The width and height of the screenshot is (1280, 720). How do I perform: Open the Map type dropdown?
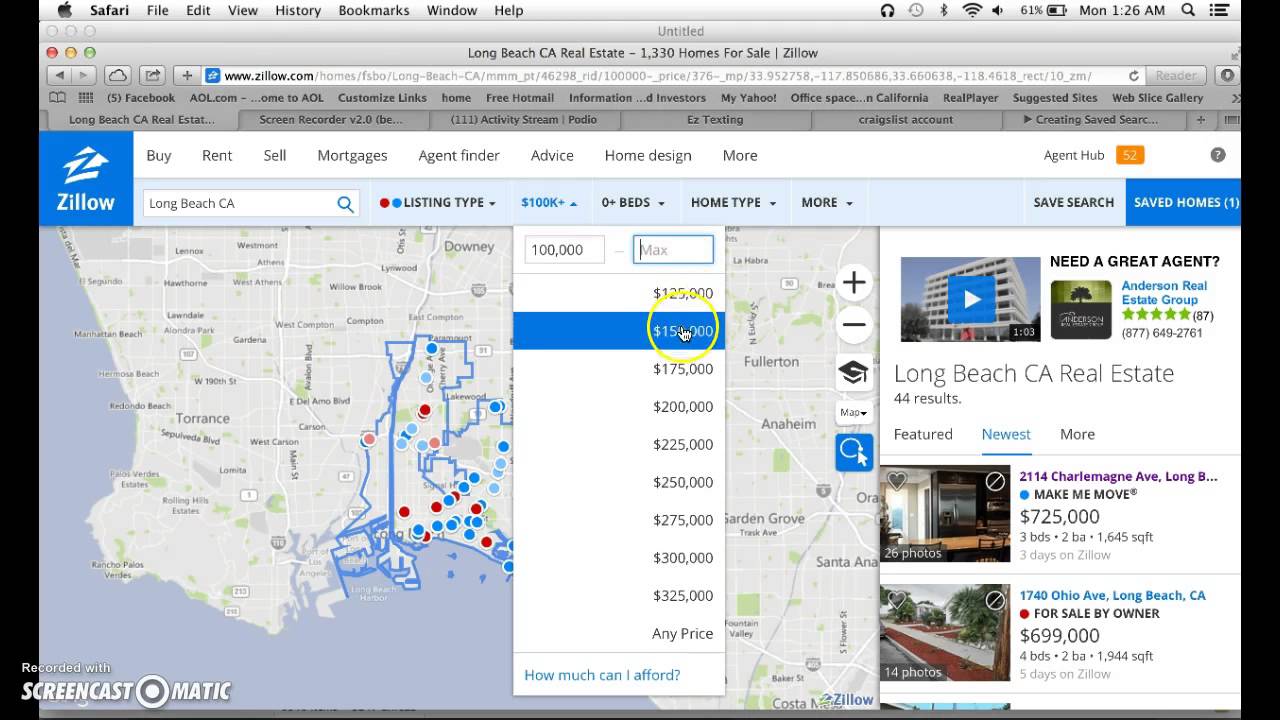tap(853, 412)
